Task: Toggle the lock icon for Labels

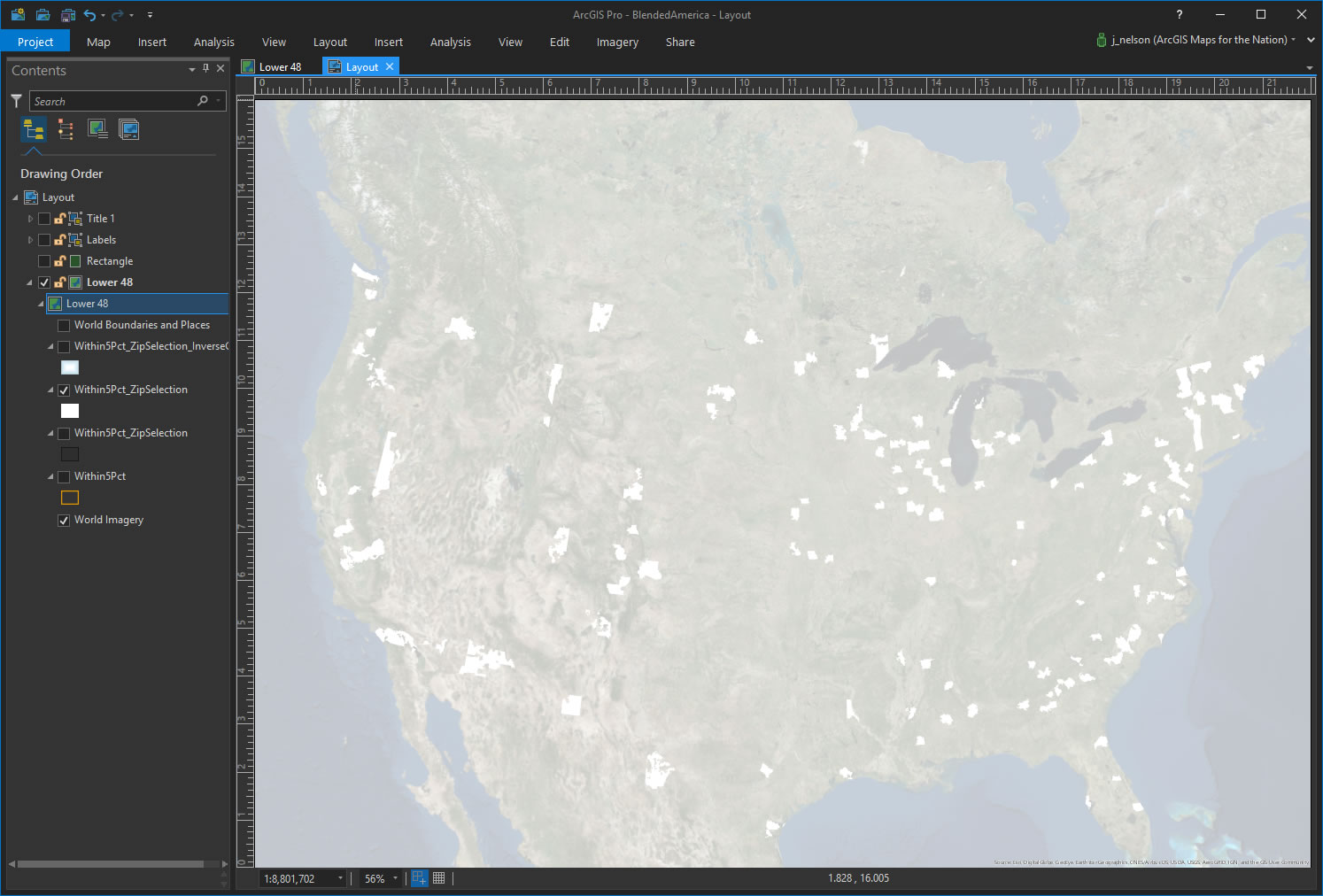Action: [x=59, y=239]
